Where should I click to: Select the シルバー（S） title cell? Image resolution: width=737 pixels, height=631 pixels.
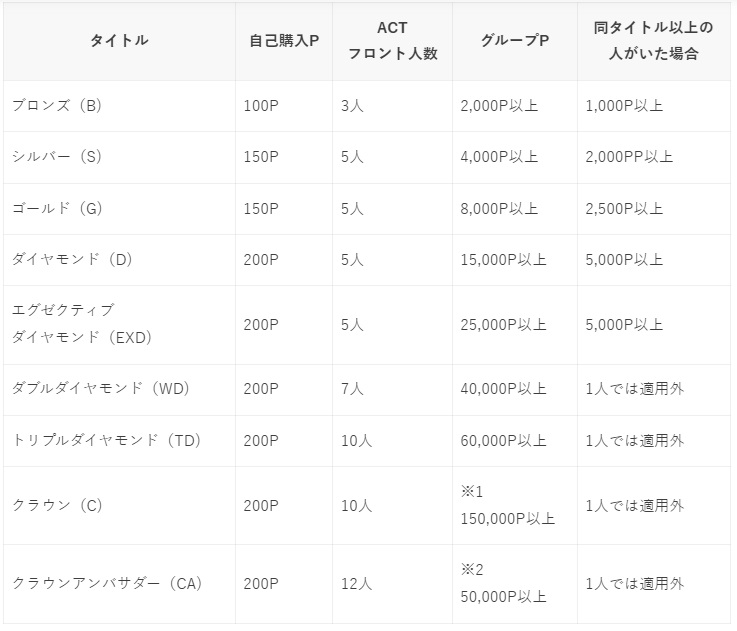click(x=119, y=157)
